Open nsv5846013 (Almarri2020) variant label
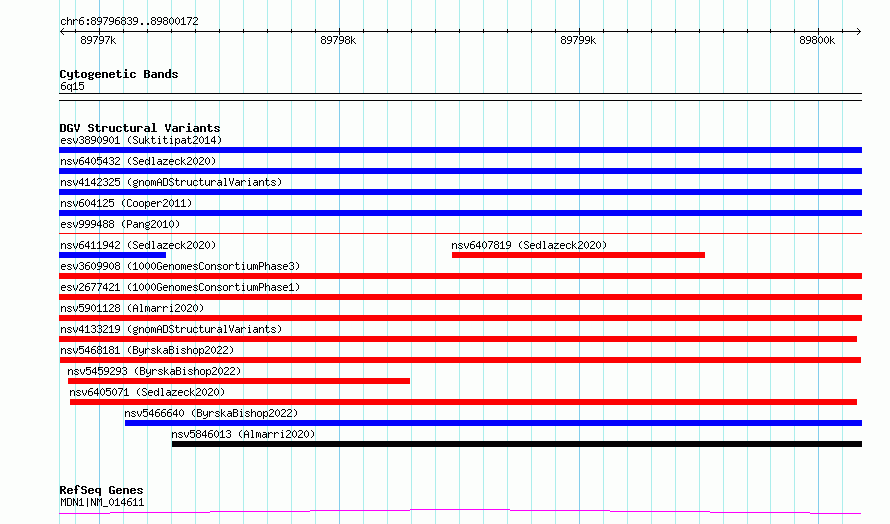This screenshot has height=524, width=890. coord(243,434)
